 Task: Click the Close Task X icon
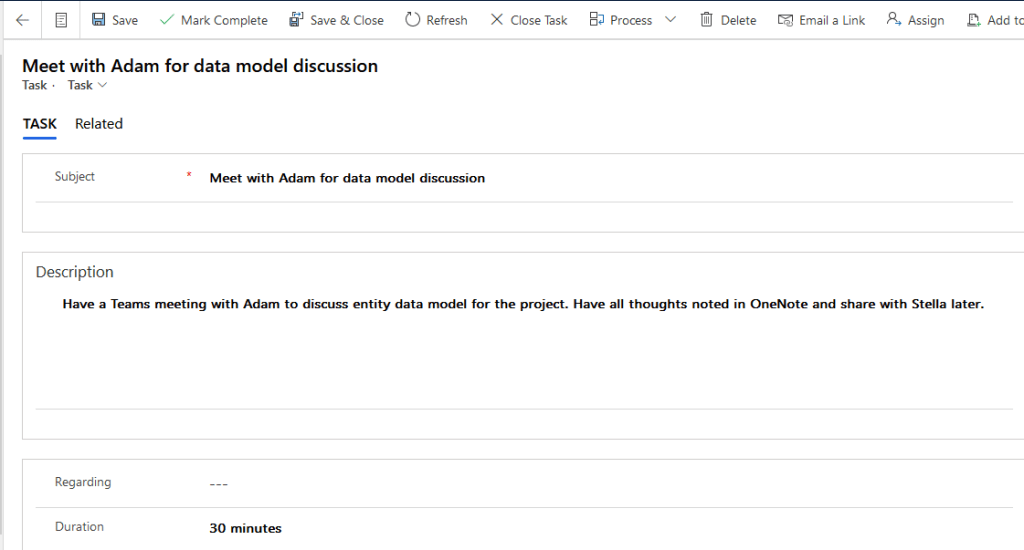pos(497,20)
